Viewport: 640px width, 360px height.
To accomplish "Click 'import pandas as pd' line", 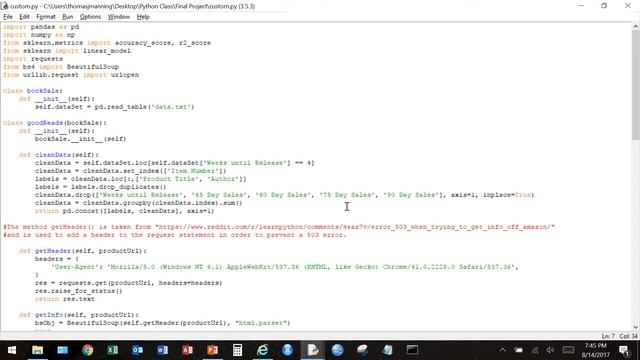I will coord(41,27).
